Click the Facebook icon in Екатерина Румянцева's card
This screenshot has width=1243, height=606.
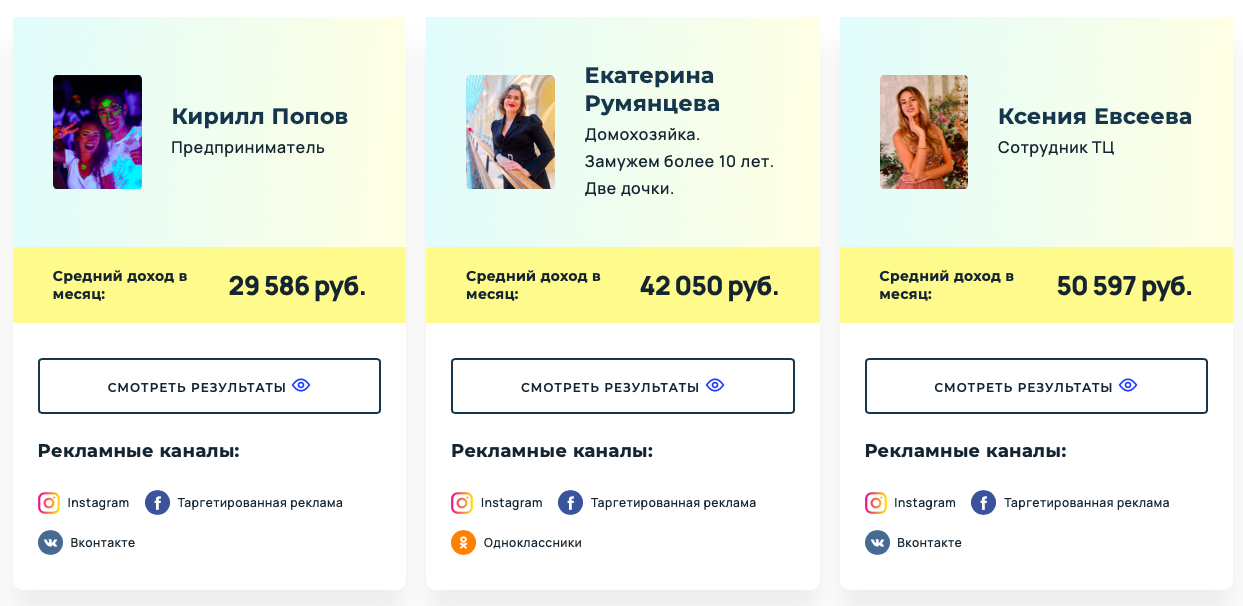click(x=570, y=503)
